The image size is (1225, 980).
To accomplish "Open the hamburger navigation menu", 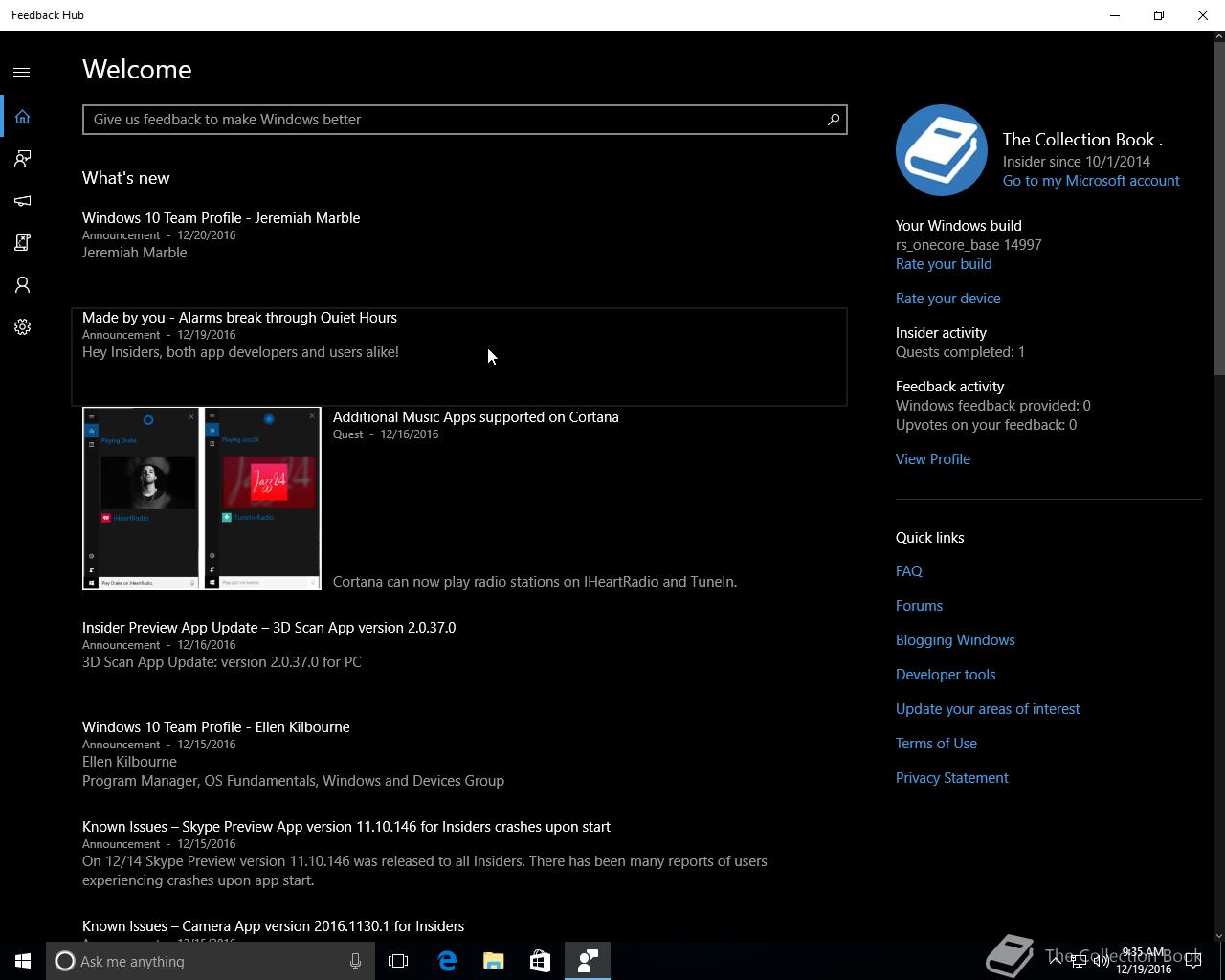I will point(22,72).
